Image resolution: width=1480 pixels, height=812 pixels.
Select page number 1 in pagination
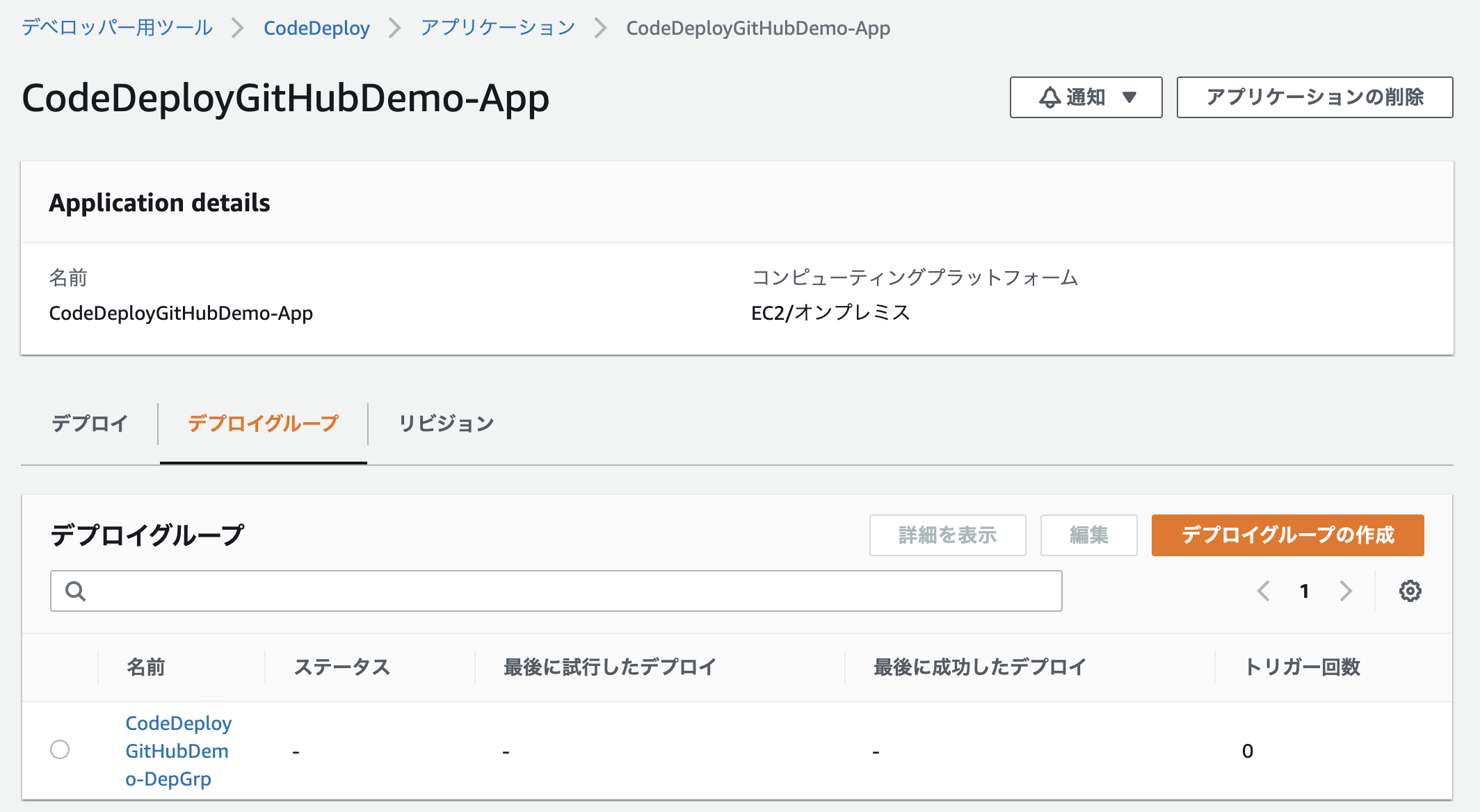(1305, 591)
